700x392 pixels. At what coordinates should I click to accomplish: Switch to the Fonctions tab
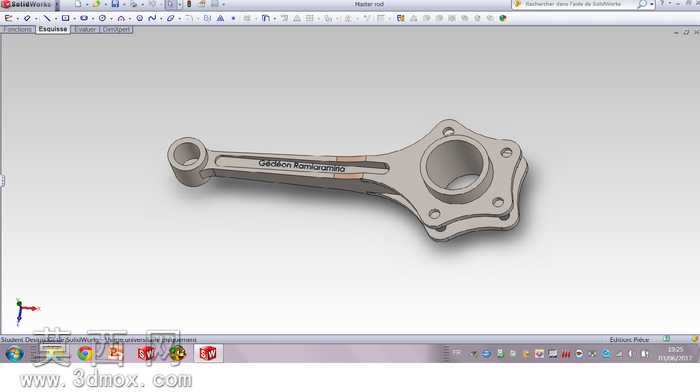[x=18, y=29]
